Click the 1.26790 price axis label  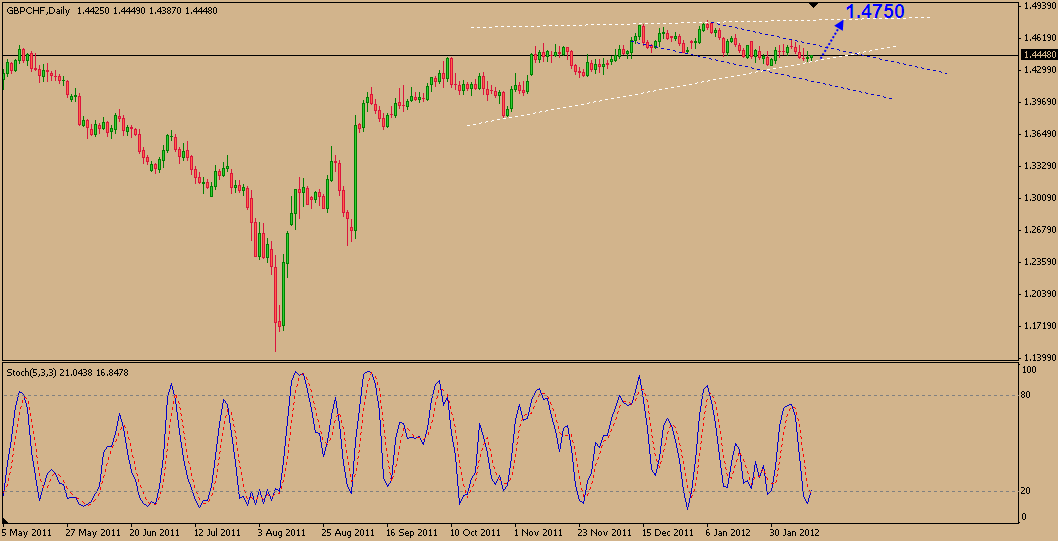click(x=1040, y=230)
